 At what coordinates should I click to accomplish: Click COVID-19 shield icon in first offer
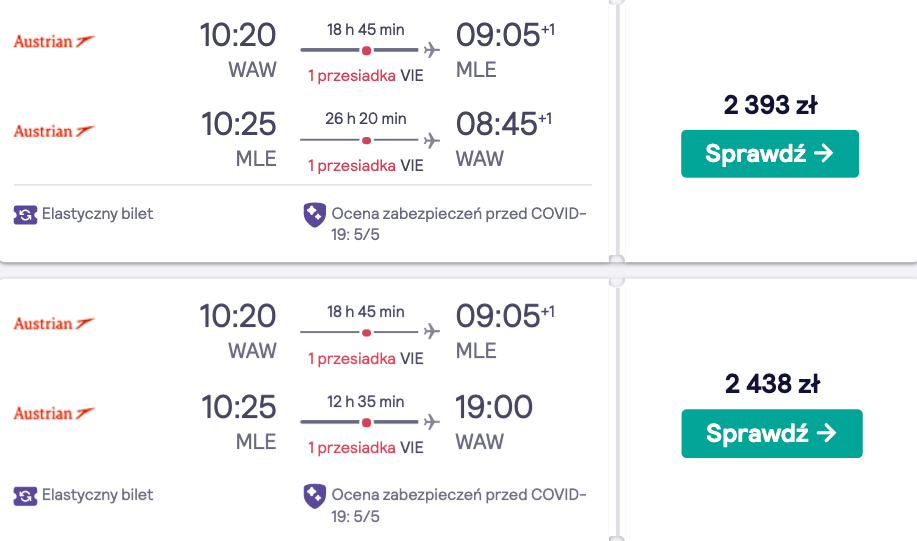(314, 215)
